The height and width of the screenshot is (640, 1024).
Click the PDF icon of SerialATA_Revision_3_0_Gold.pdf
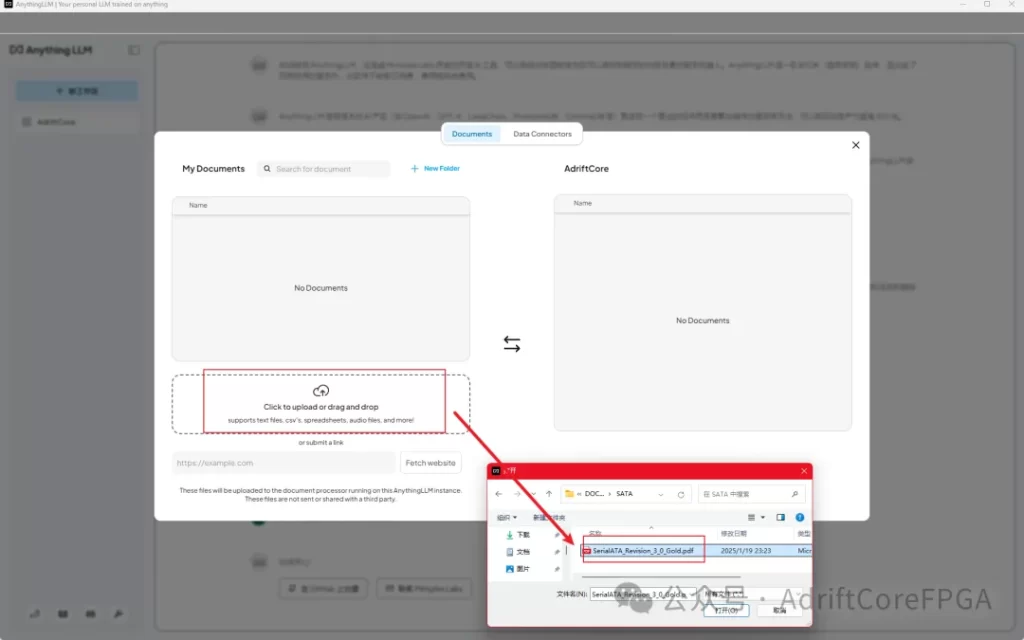(586, 551)
